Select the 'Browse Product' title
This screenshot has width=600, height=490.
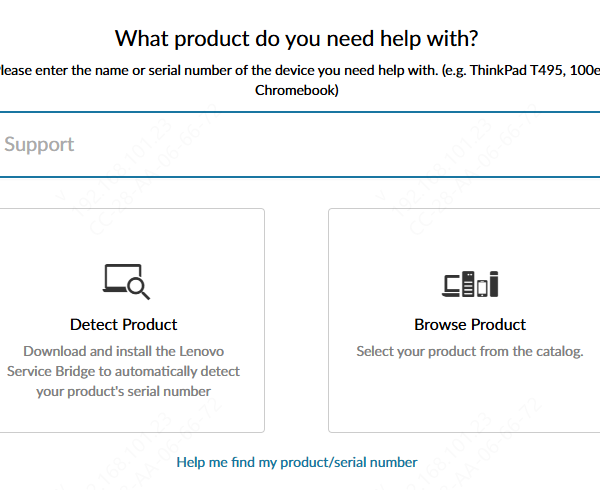coord(470,325)
